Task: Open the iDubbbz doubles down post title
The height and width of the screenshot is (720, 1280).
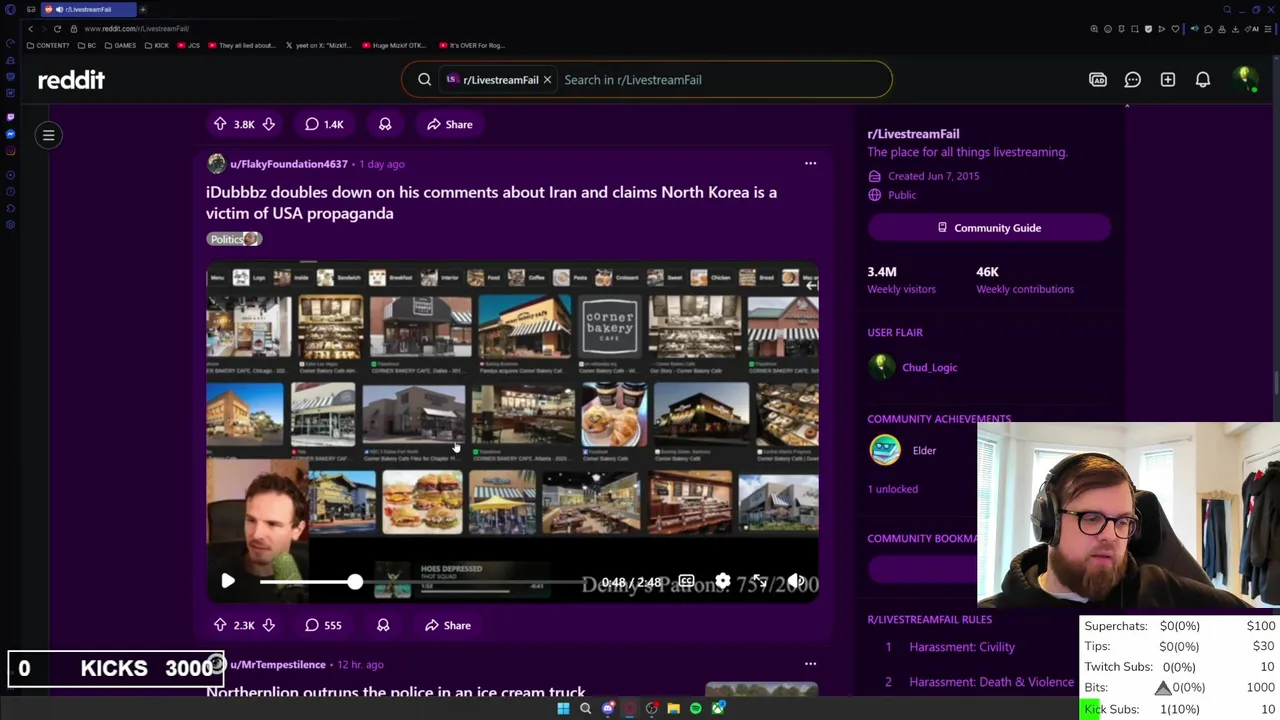Action: (491, 202)
